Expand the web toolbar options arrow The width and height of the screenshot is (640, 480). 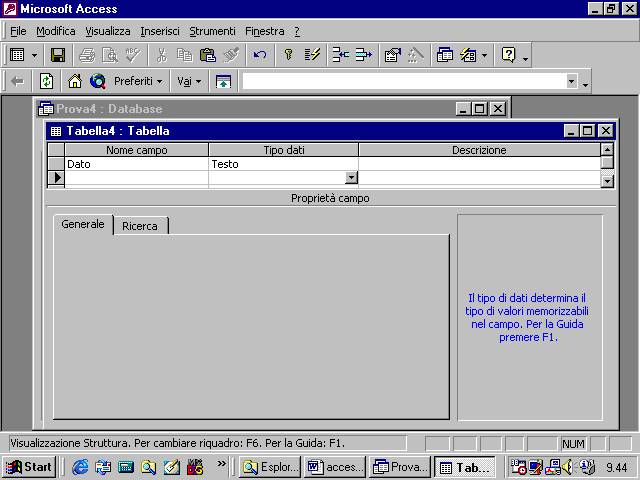tap(585, 83)
